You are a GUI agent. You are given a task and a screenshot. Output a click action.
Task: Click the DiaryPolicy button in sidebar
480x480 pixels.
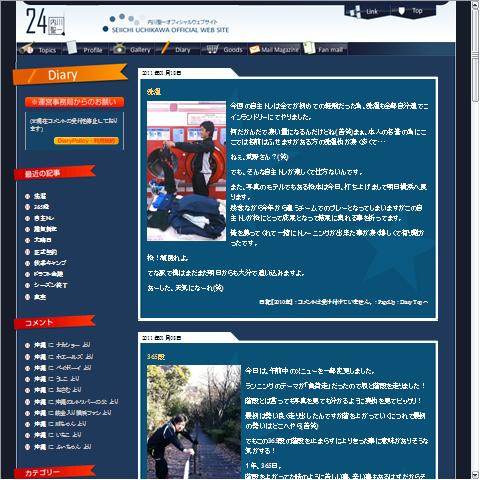tap(86, 141)
